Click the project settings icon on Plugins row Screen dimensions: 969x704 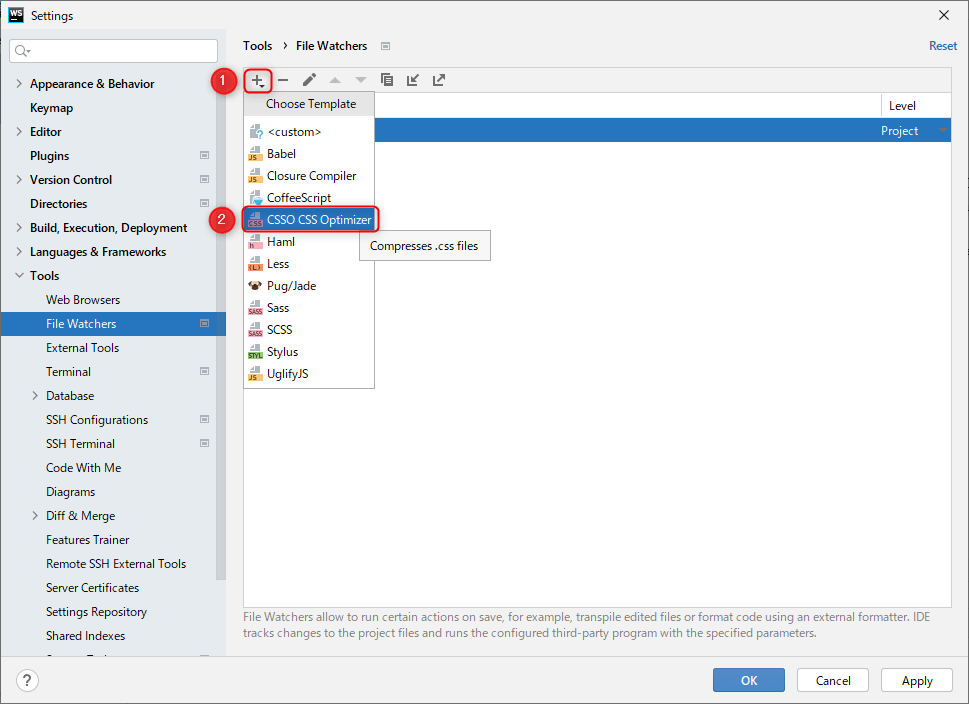click(x=205, y=155)
